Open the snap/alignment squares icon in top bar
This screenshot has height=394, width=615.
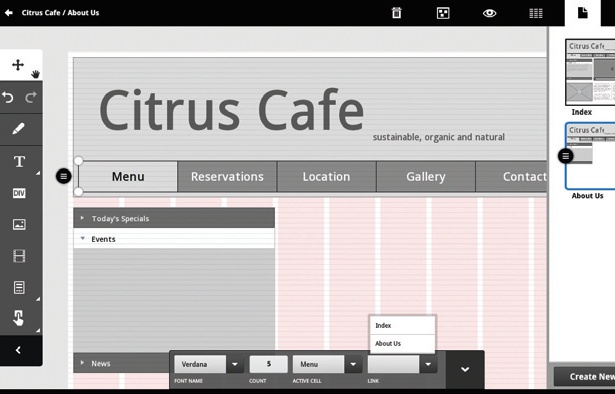(x=443, y=13)
